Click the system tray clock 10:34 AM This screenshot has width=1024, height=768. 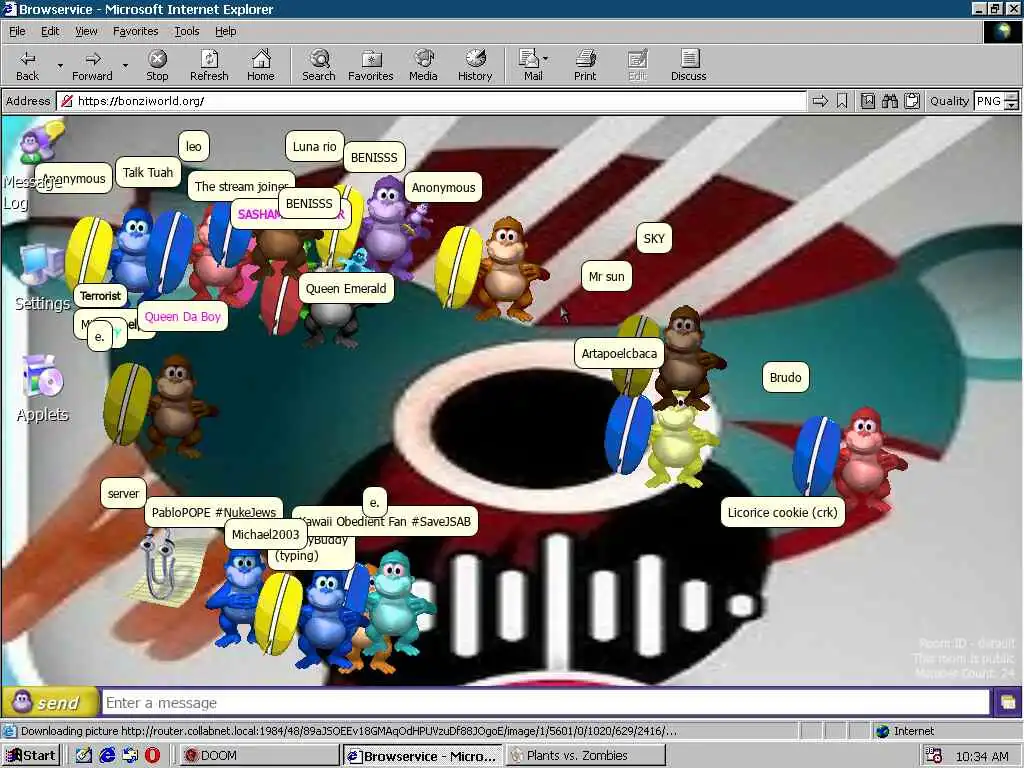982,756
